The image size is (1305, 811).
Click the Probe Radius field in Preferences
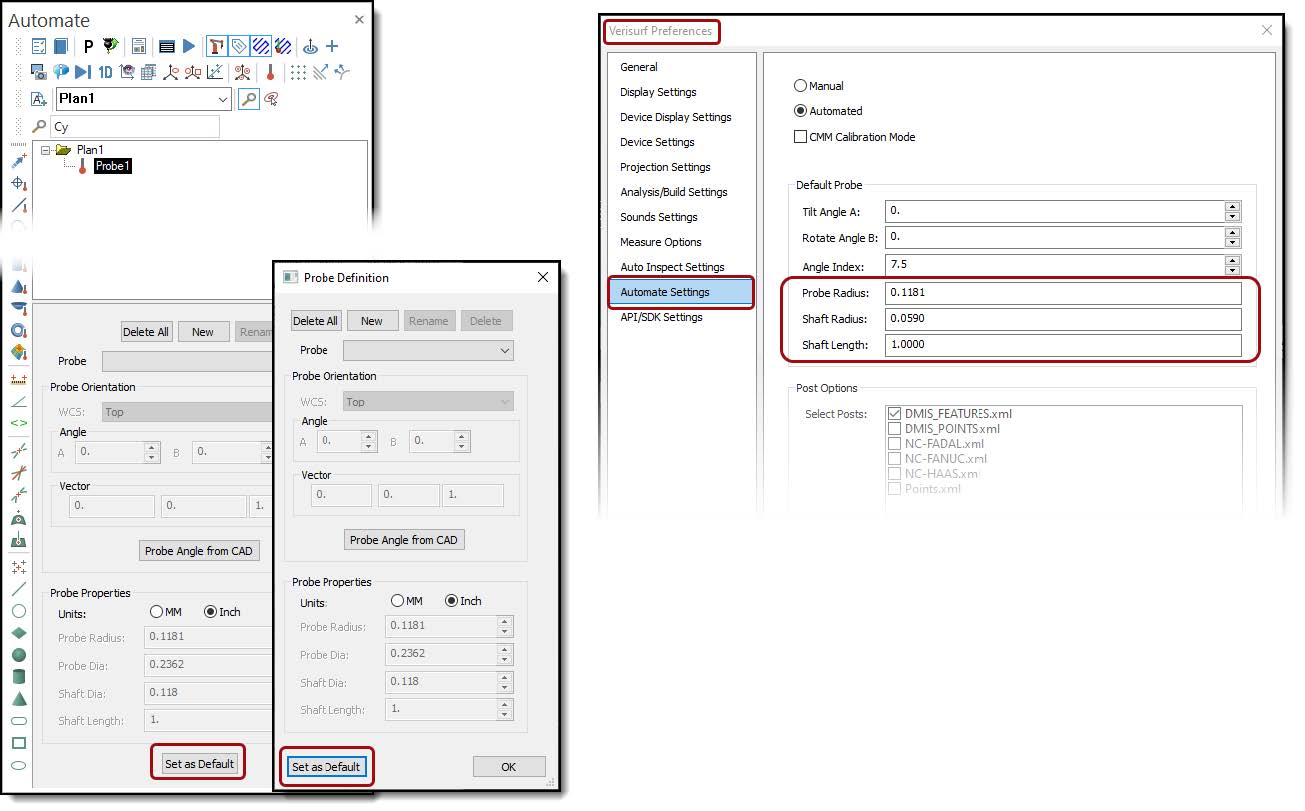(x=1064, y=293)
